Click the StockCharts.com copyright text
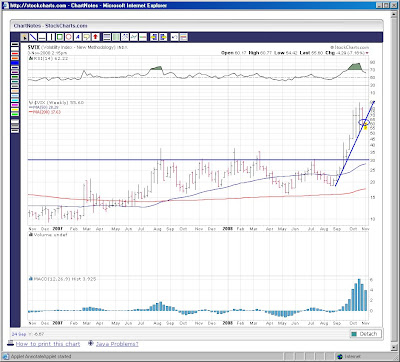This screenshot has height=362, width=400. 349,48
